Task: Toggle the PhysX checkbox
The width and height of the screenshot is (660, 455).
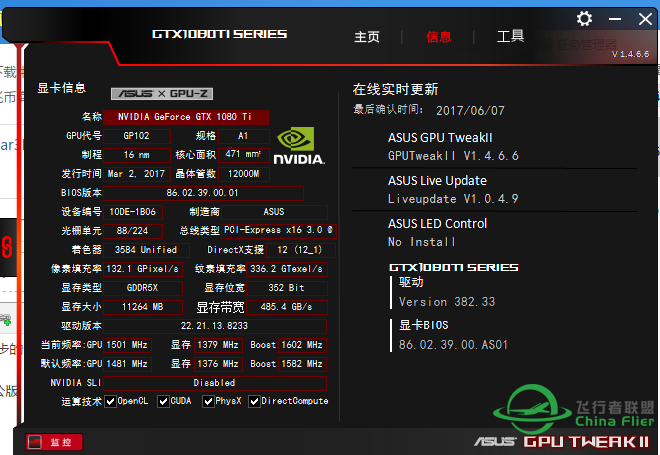Action: click(x=208, y=402)
